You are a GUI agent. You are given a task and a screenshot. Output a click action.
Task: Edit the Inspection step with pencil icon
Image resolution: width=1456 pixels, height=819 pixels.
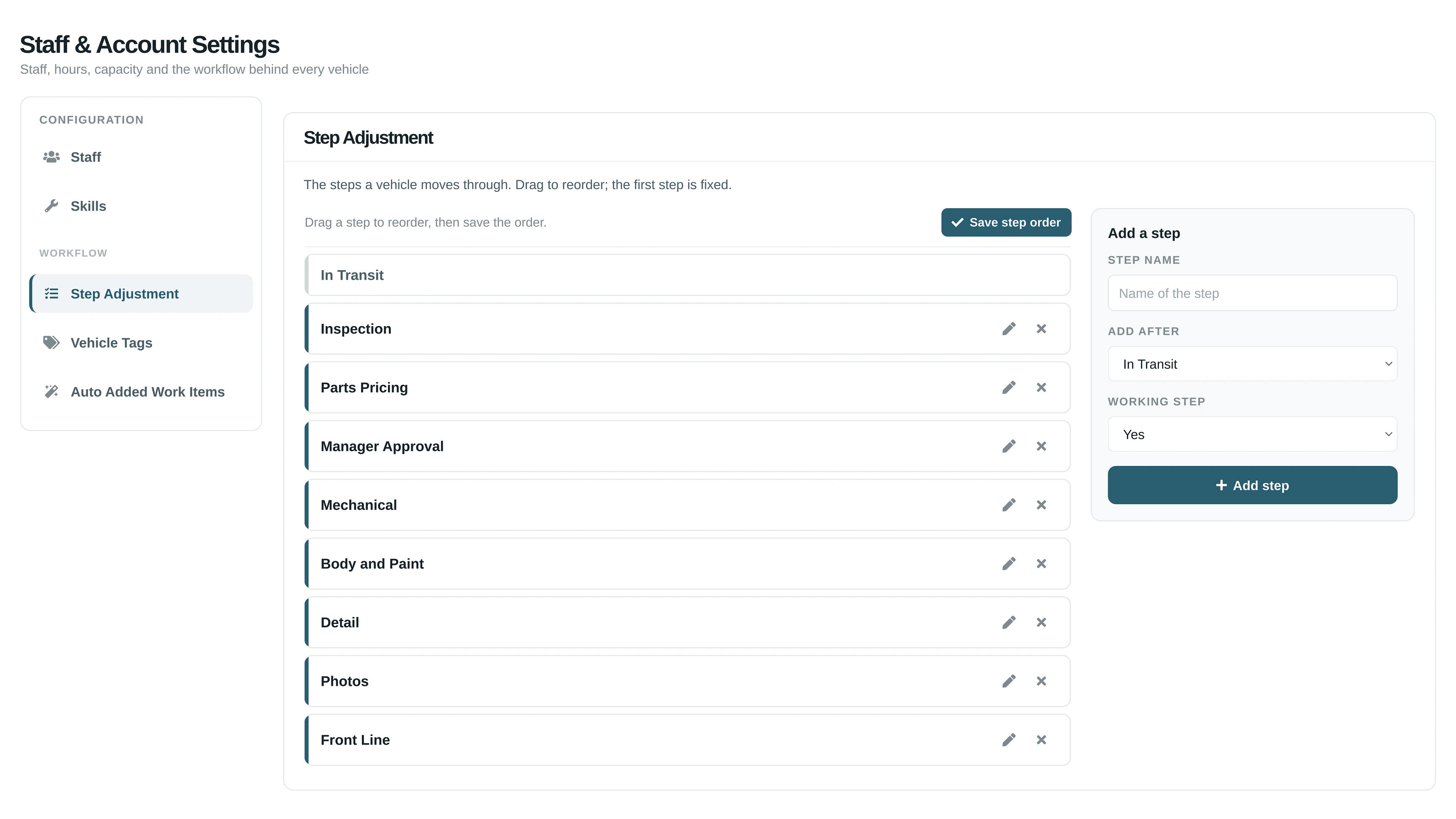tap(1009, 329)
